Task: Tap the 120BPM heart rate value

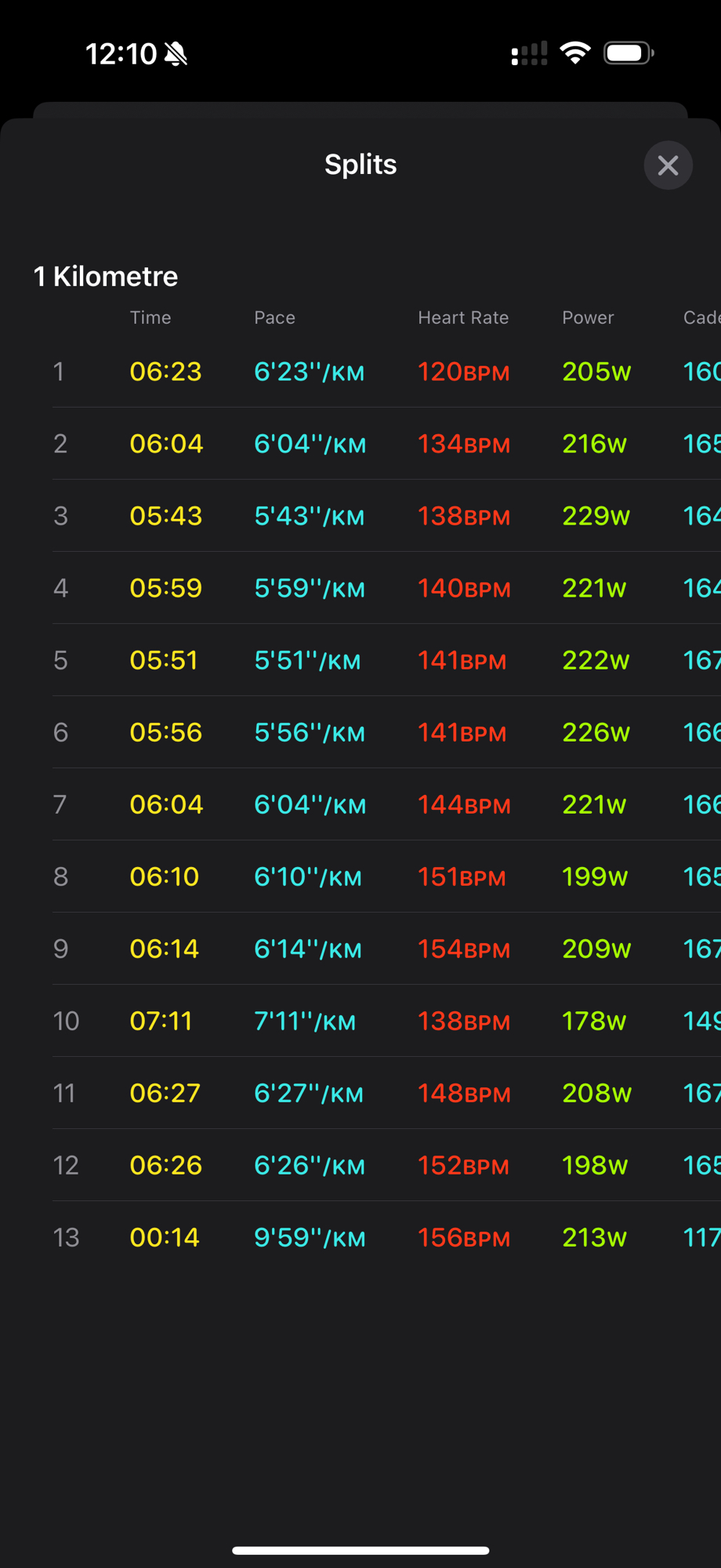Action: pyautogui.click(x=463, y=372)
